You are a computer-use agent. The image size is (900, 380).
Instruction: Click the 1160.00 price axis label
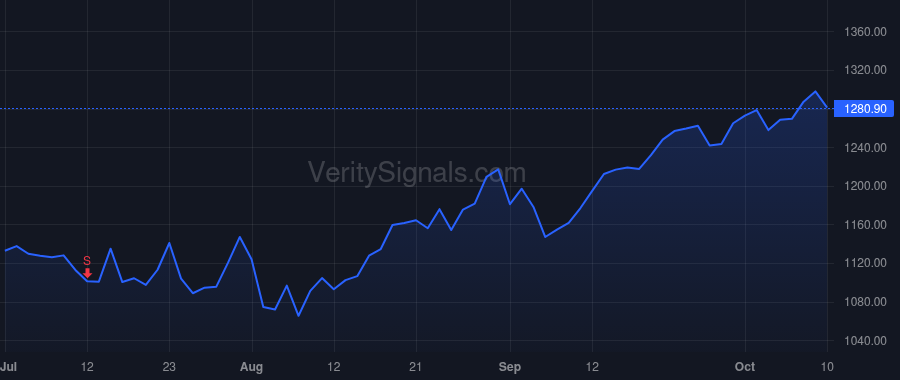click(866, 224)
